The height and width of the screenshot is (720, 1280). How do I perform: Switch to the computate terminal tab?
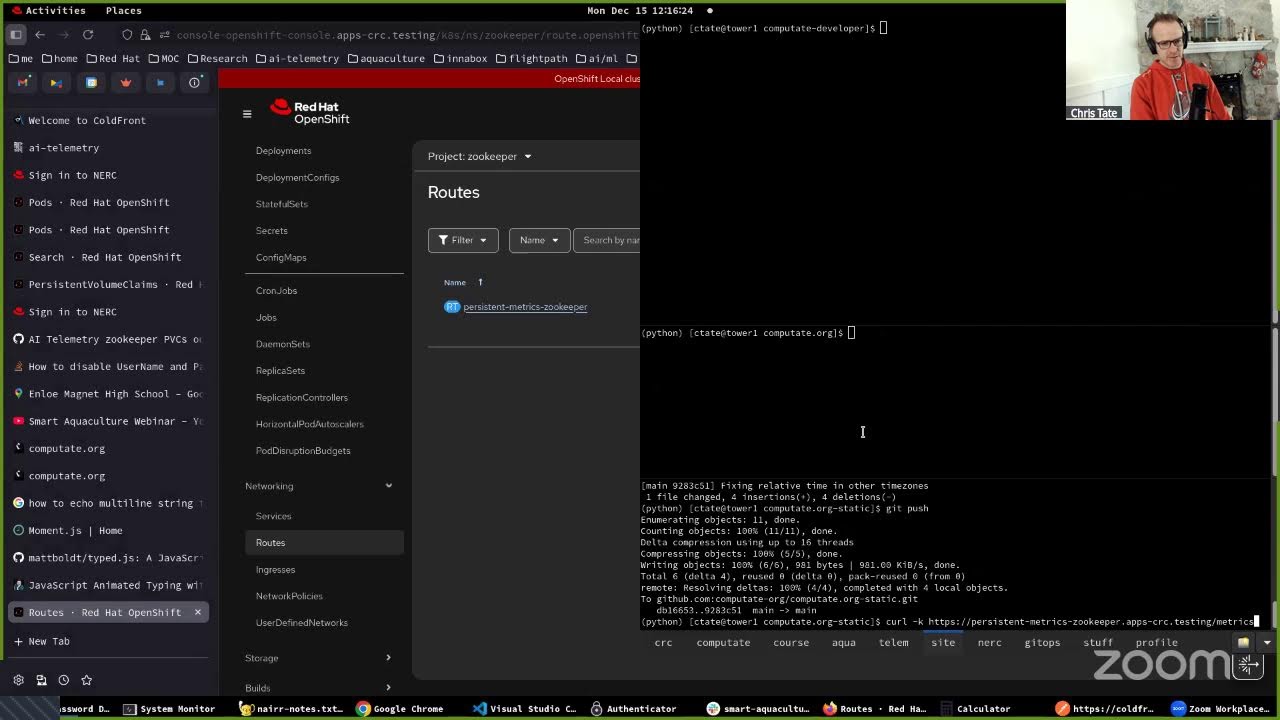click(x=723, y=643)
